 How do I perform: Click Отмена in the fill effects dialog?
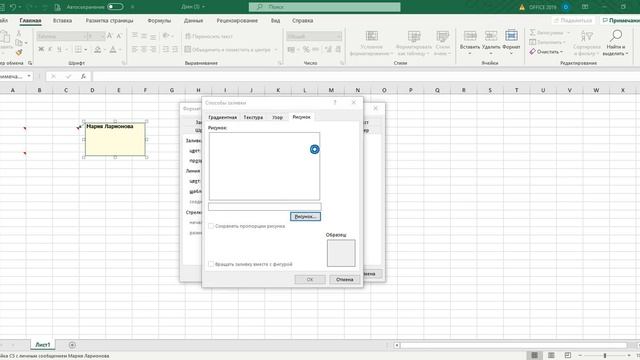pos(344,280)
